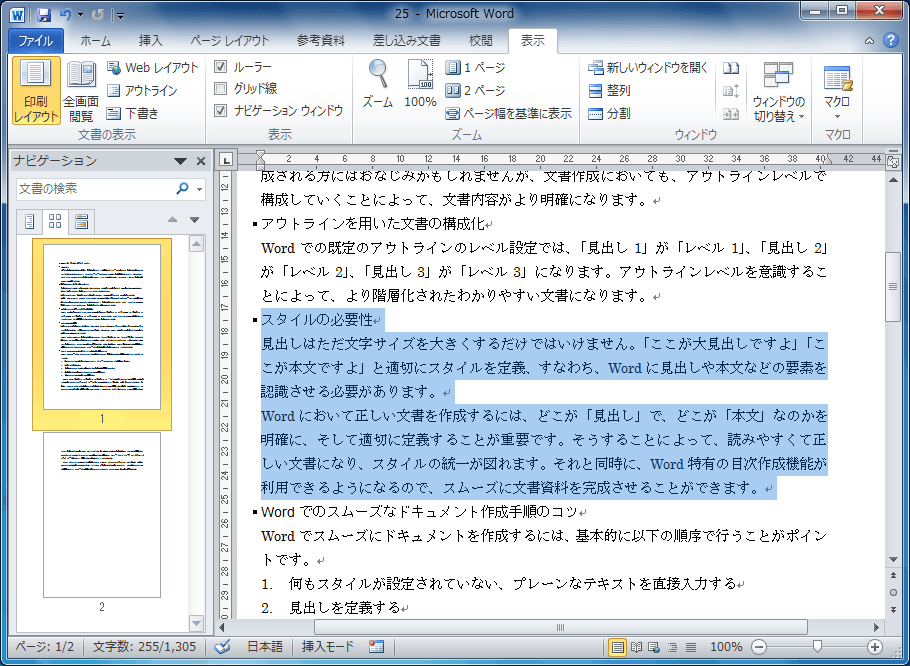The height and width of the screenshot is (666, 910).
Task: Click the tab selector button left of ruler
Action: (226, 160)
